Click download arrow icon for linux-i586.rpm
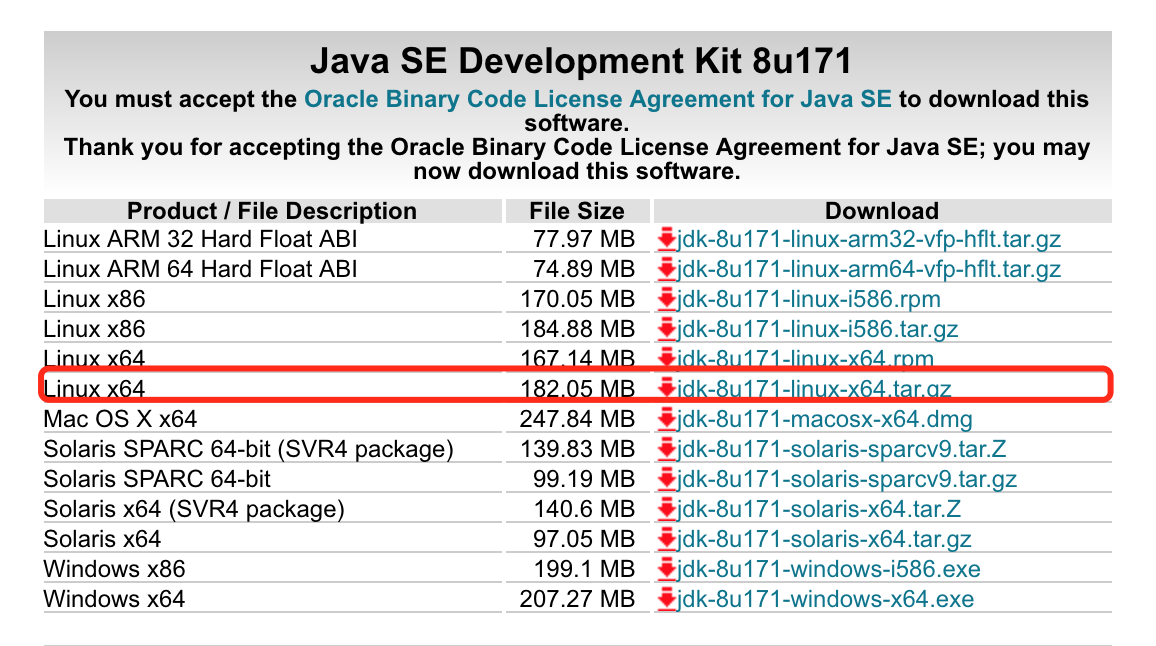Image resolution: width=1156 pixels, height=646 pixels. pos(666,299)
